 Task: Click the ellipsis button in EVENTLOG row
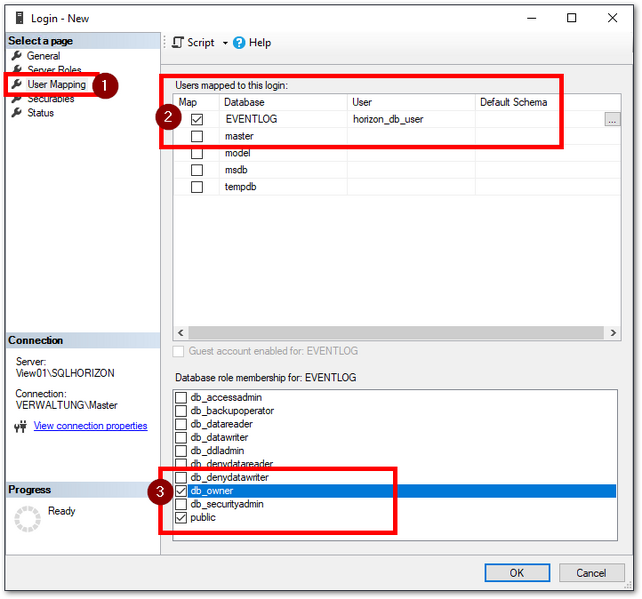coord(611,119)
